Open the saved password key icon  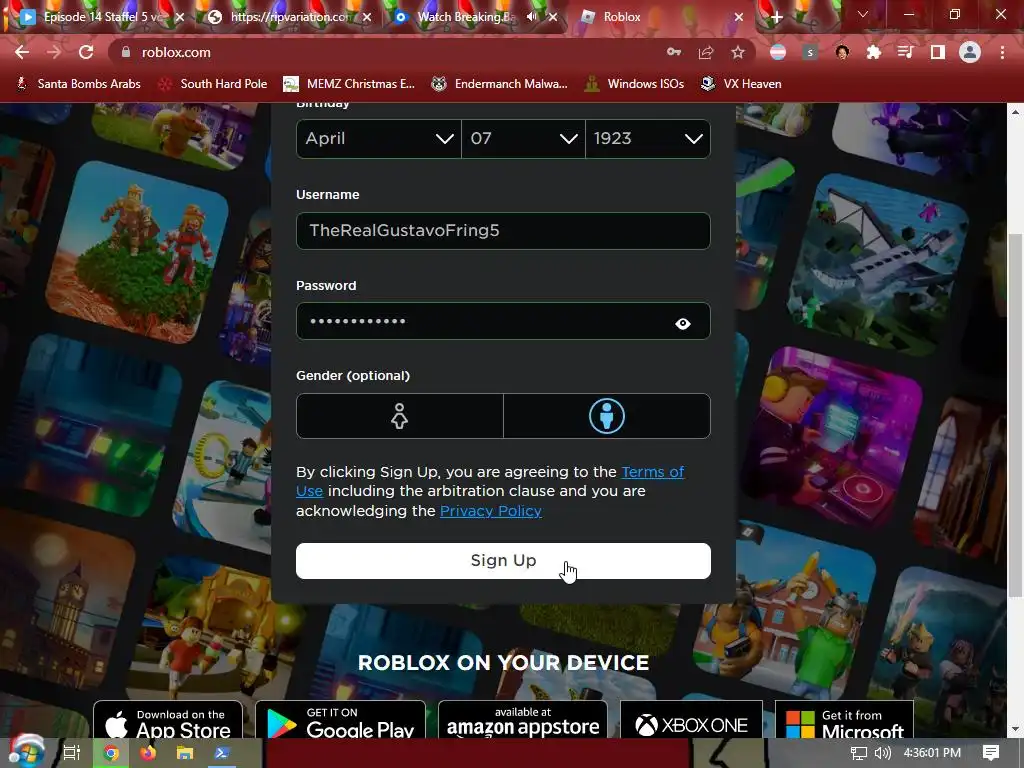click(674, 52)
